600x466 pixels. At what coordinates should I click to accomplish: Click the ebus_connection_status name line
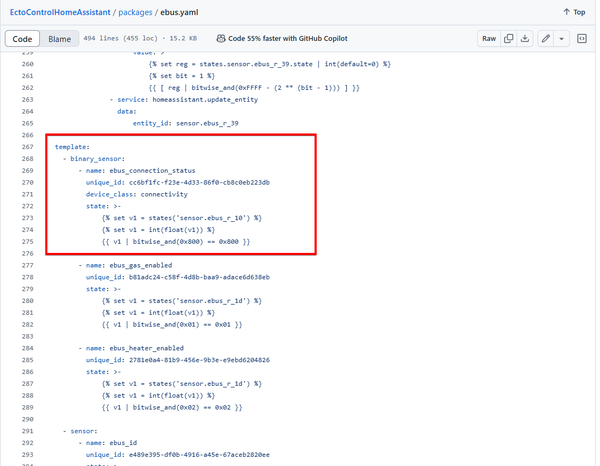(152, 171)
